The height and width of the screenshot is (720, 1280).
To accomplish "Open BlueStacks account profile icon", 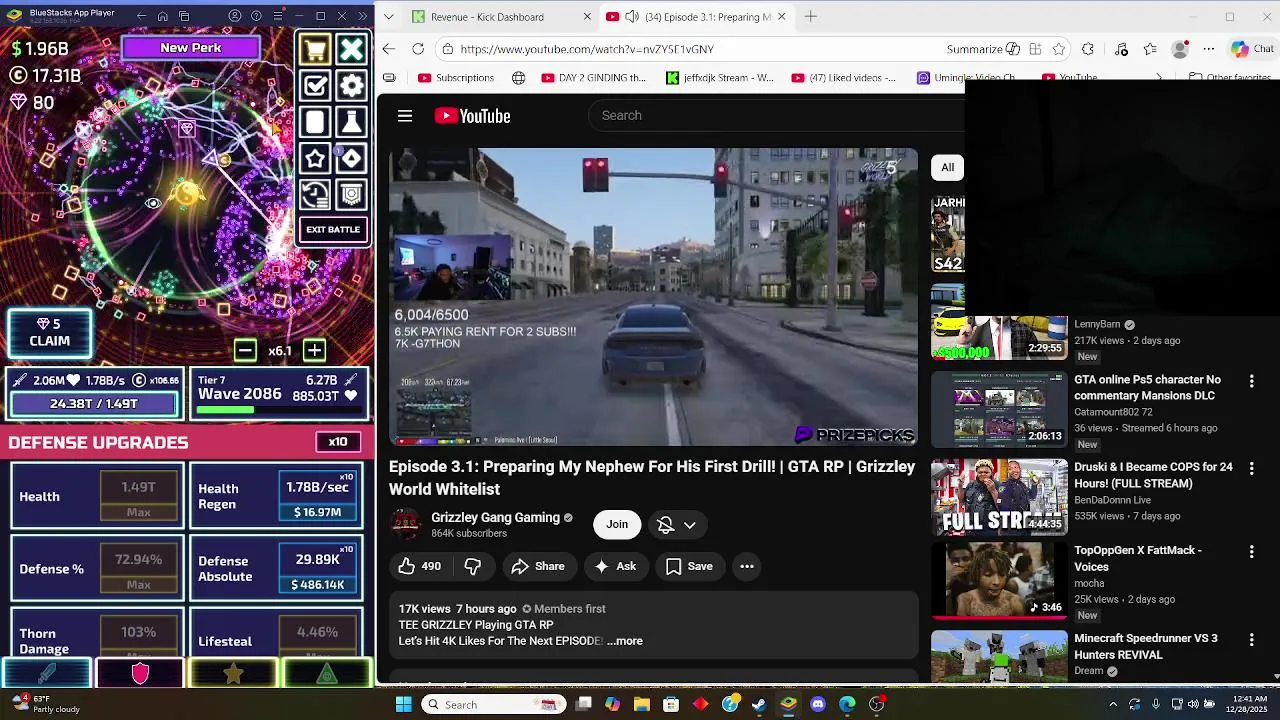I will click(235, 16).
